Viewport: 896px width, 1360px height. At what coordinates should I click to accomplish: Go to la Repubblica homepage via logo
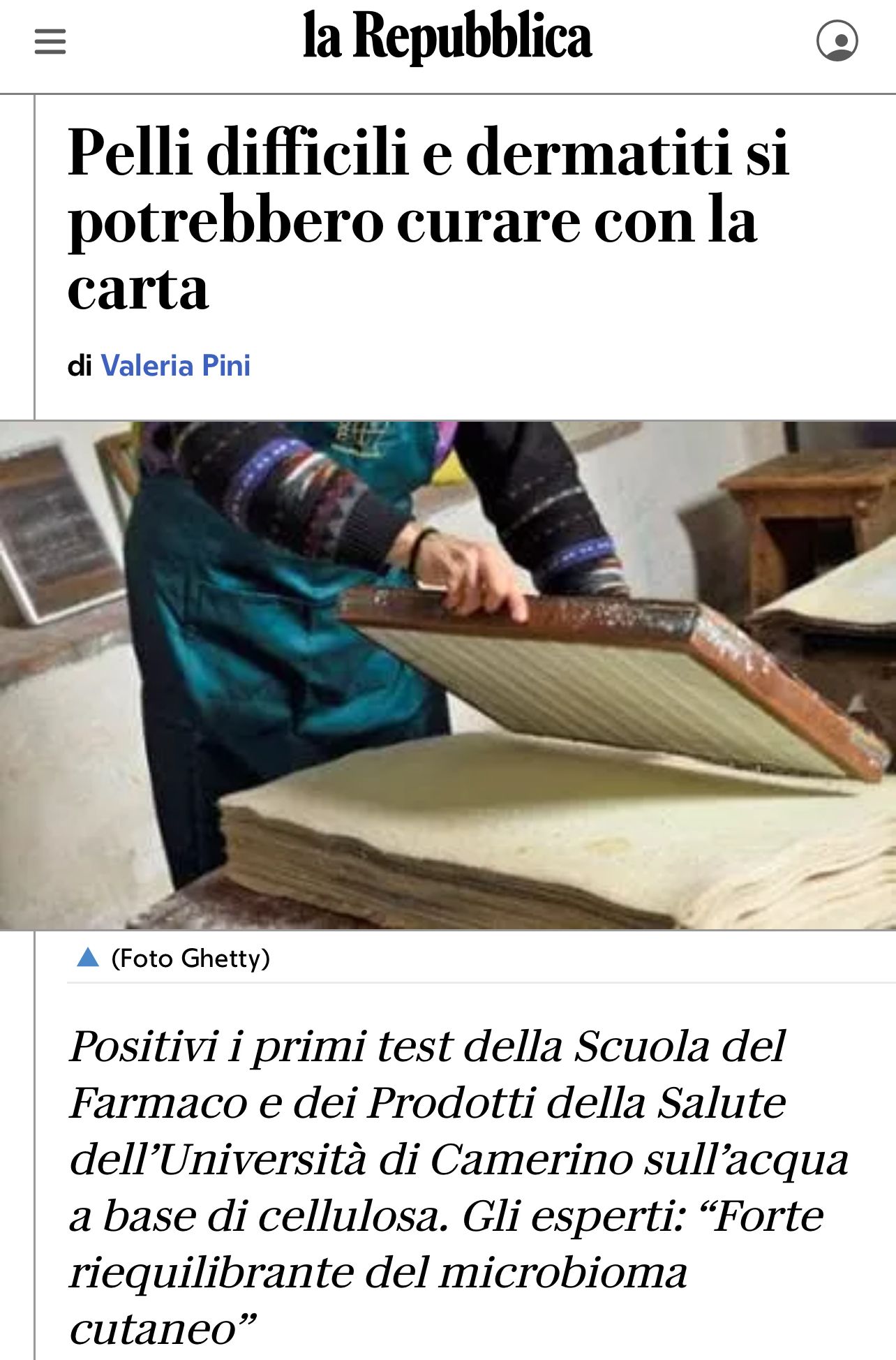[x=447, y=37]
